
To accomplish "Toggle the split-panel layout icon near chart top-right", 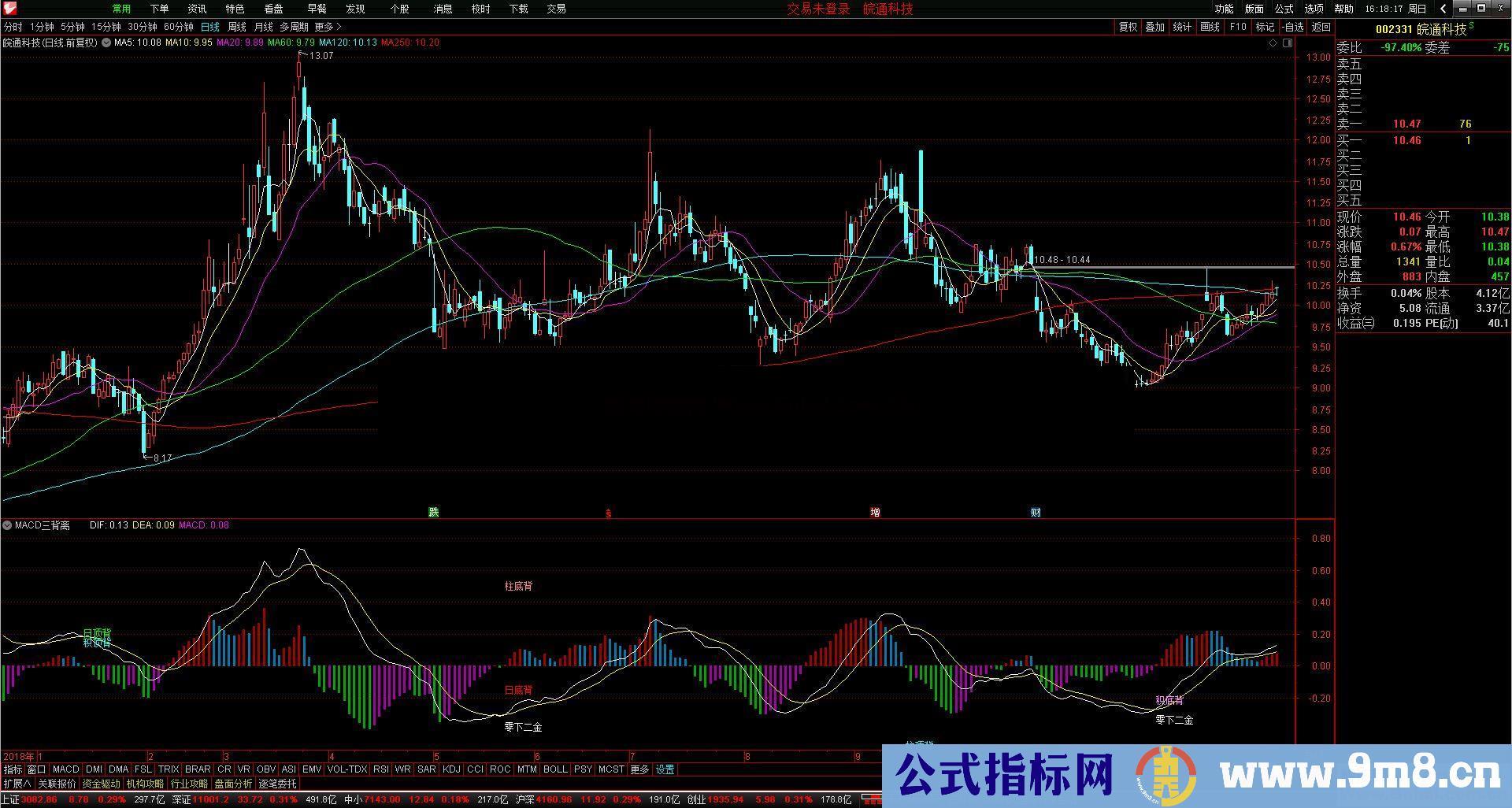I will click(x=1288, y=43).
